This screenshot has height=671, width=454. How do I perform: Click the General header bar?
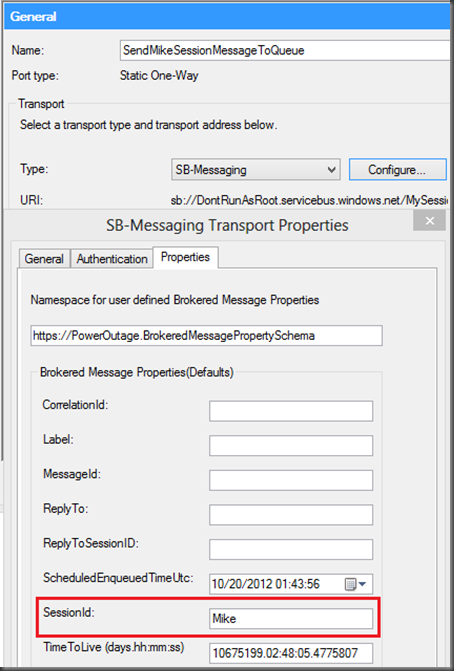click(229, 17)
